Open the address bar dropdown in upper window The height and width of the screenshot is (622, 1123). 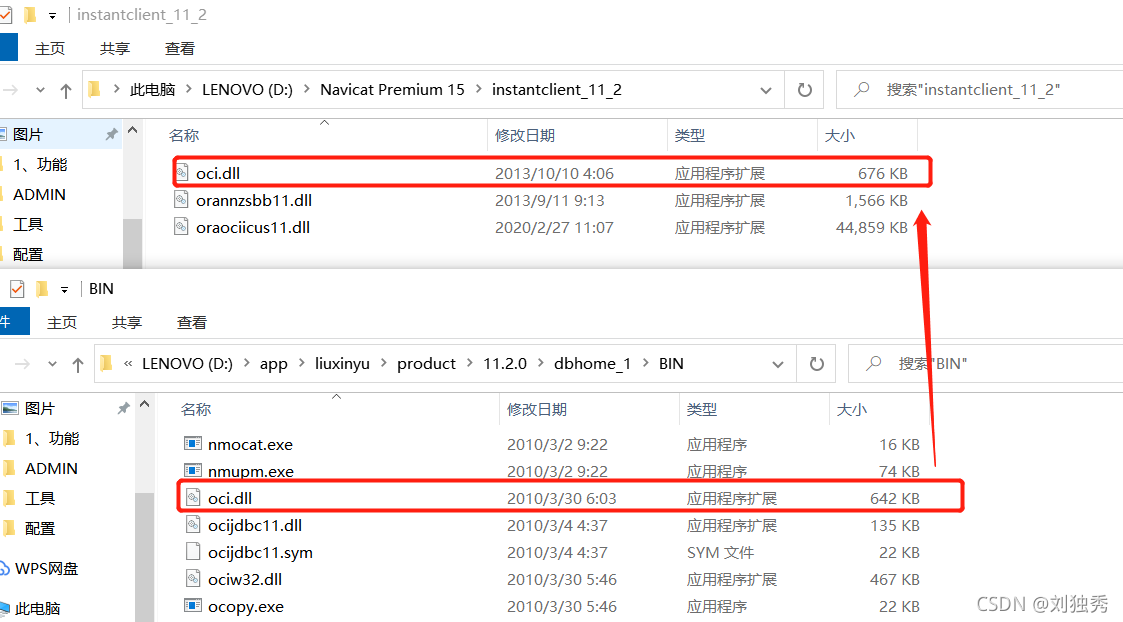(x=767, y=89)
